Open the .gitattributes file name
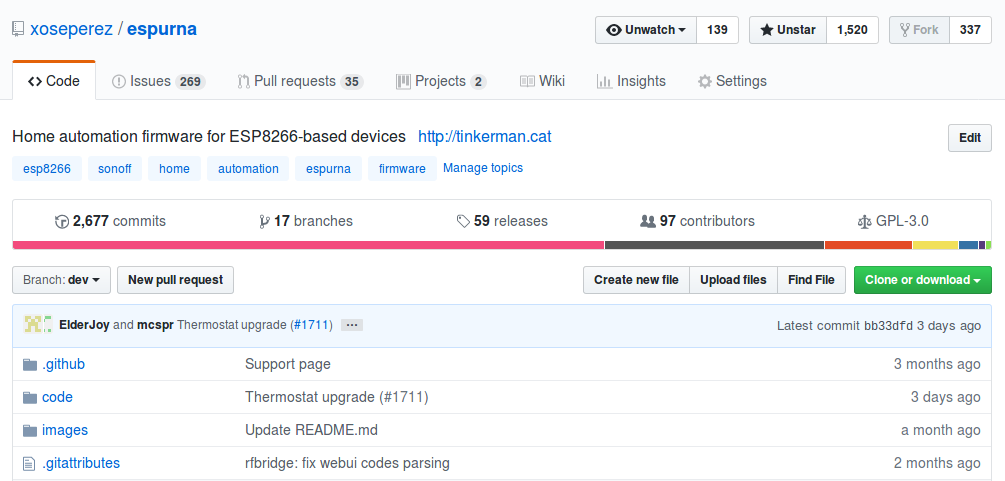 click(x=81, y=462)
